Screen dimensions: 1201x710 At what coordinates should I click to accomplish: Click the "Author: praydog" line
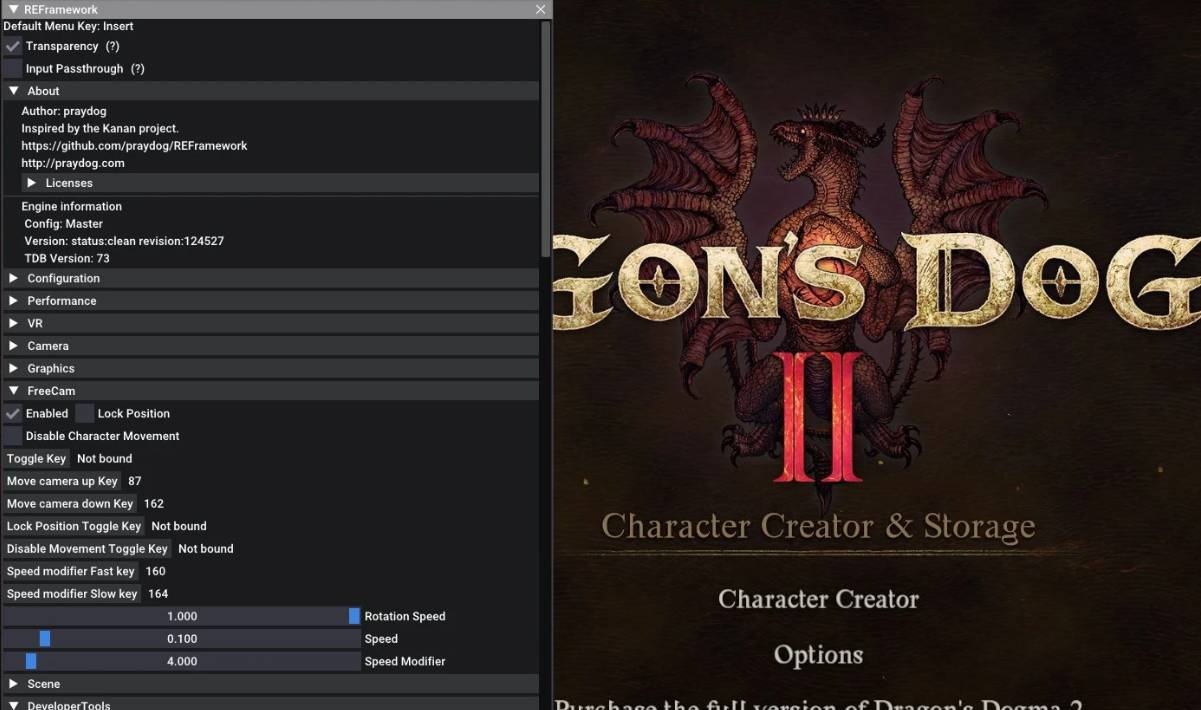(64, 111)
